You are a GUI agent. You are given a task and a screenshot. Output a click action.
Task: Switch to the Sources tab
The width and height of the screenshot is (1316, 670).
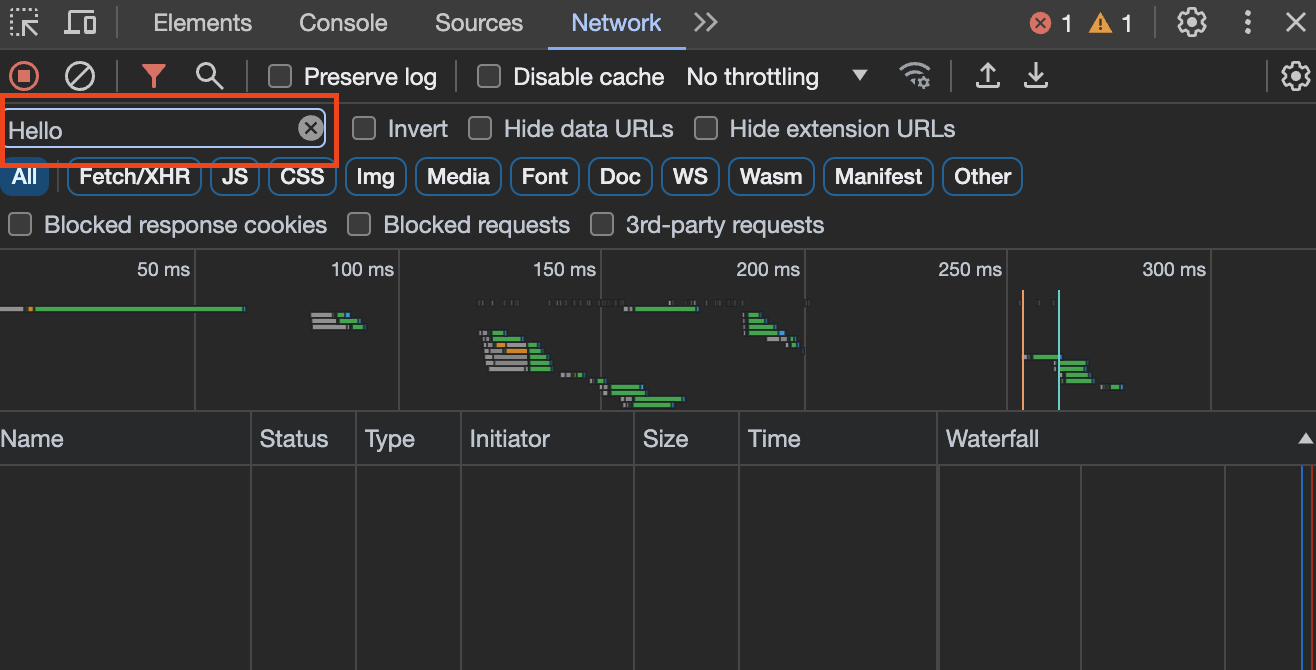(479, 23)
